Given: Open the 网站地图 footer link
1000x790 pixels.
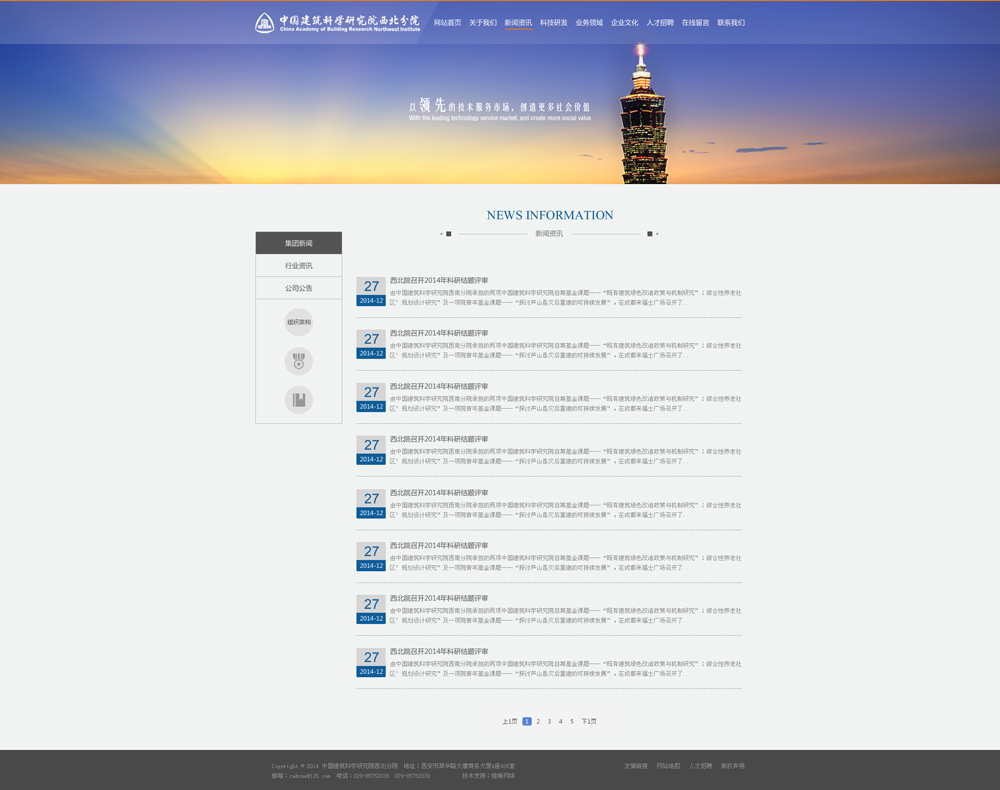Looking at the screenshot, I should coord(668,766).
